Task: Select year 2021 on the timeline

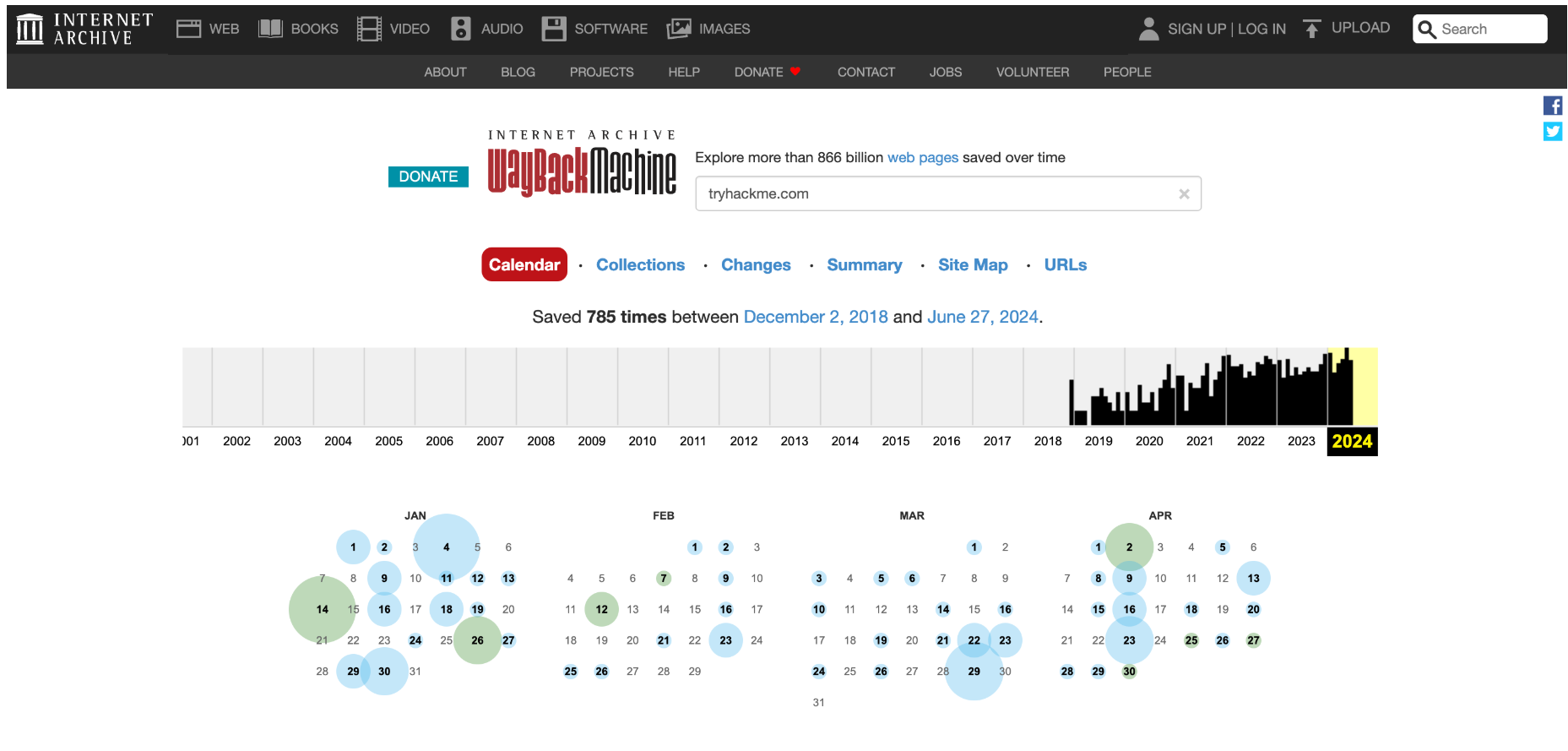Action: point(1200,441)
